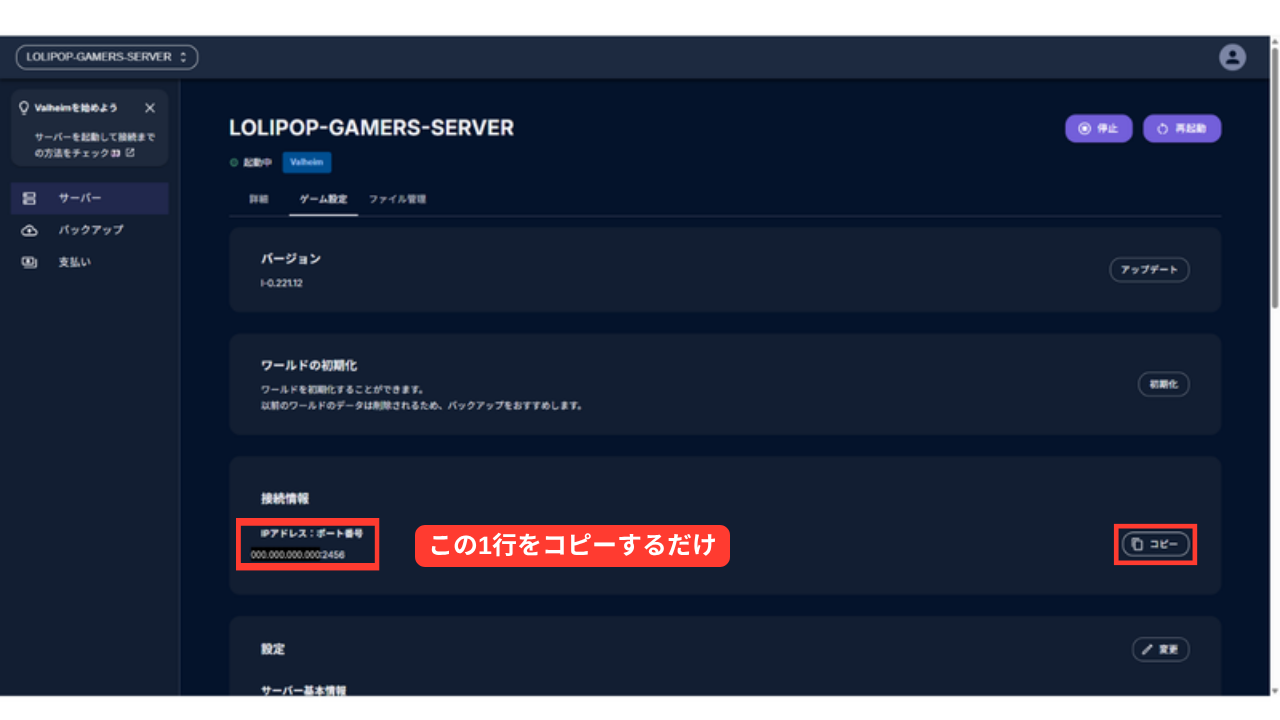
Task: Click the lightbulb icon in the tip card
Action: (24, 108)
